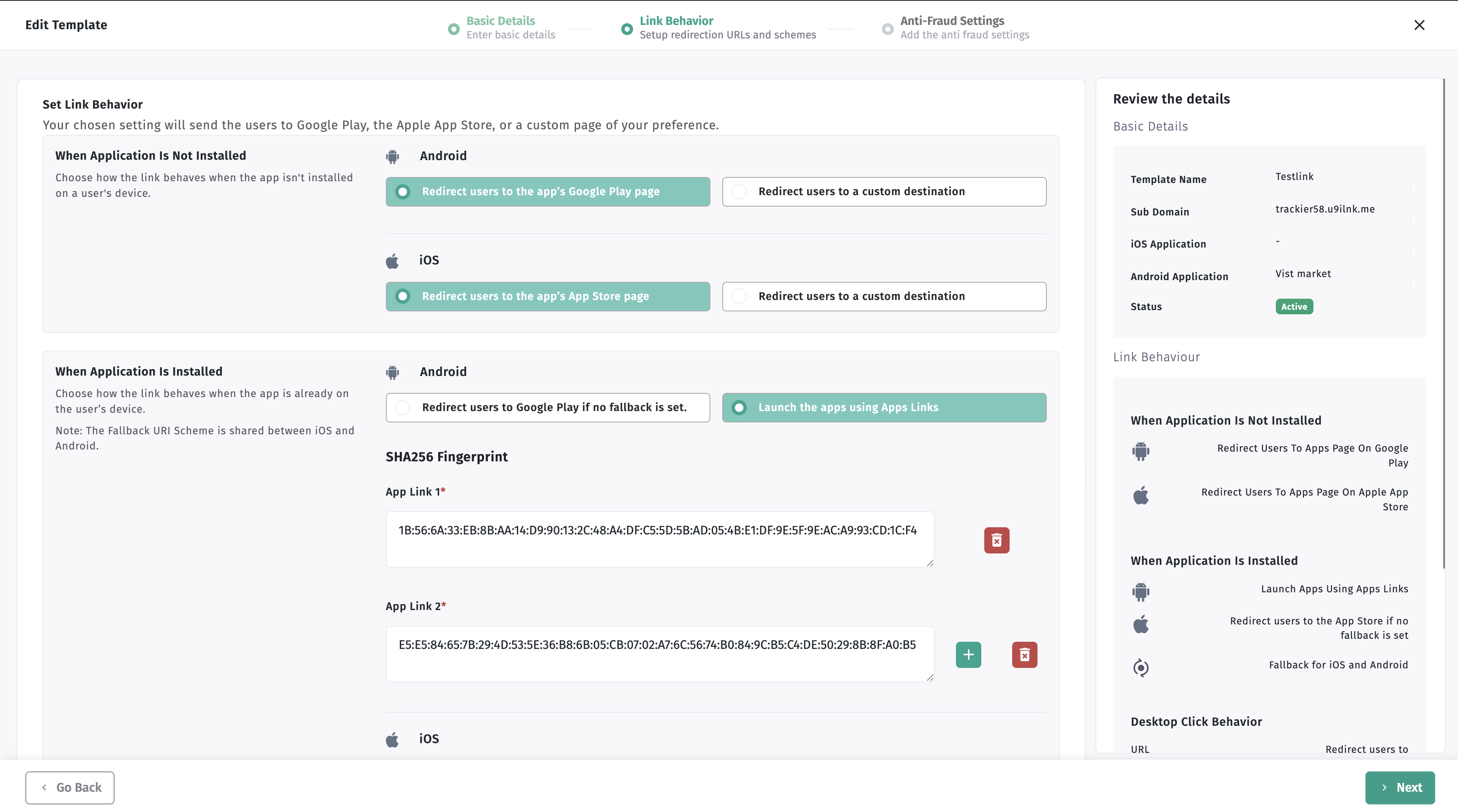Click inside App Link 1 fingerprint field
The width and height of the screenshot is (1458, 812).
(x=659, y=539)
